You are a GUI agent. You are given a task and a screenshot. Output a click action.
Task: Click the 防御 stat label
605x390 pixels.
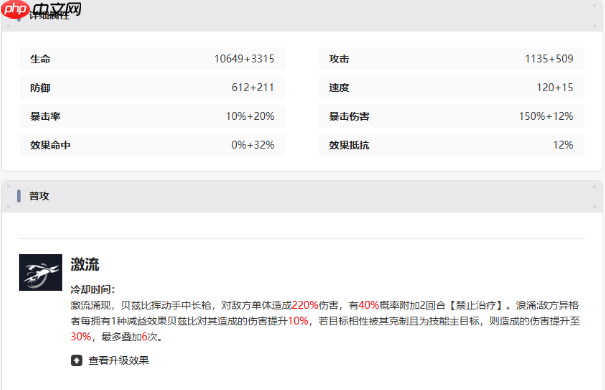(40, 88)
